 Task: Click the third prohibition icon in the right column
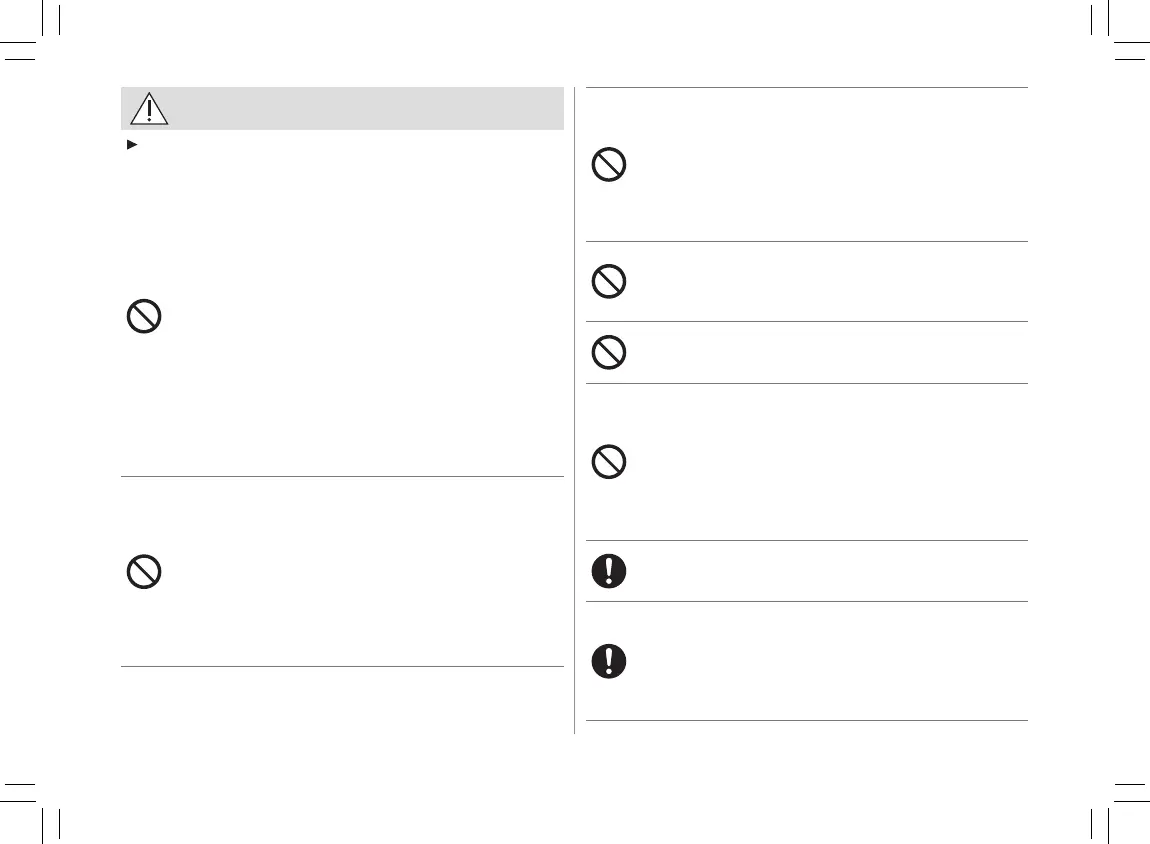(x=609, y=352)
